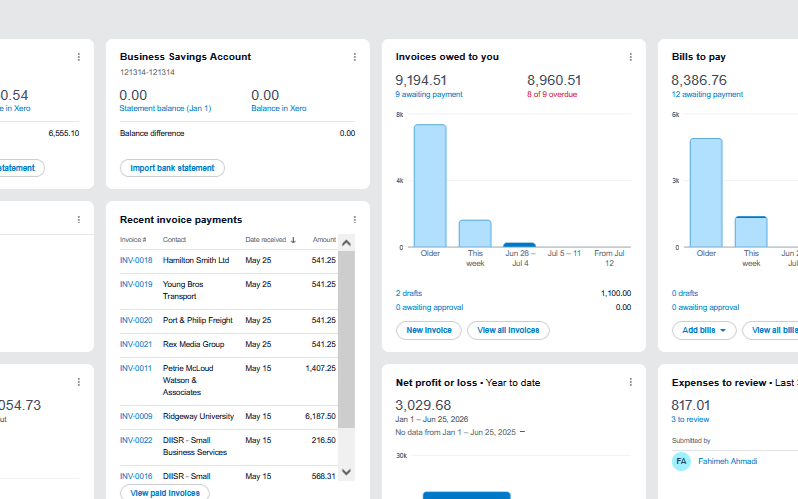Viewport: 798px width, 499px height.
Task: Open Recent invoice payments options menu
Action: 355,219
